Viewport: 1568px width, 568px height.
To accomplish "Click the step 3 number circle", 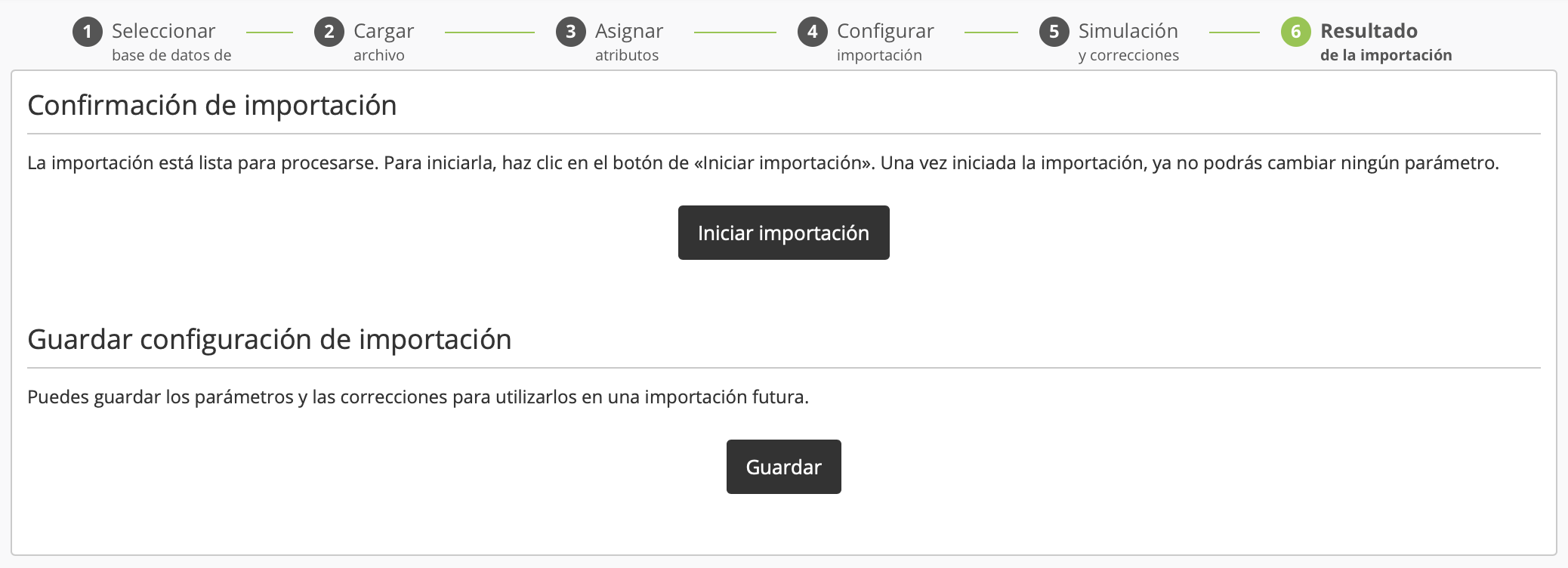I will (x=571, y=32).
